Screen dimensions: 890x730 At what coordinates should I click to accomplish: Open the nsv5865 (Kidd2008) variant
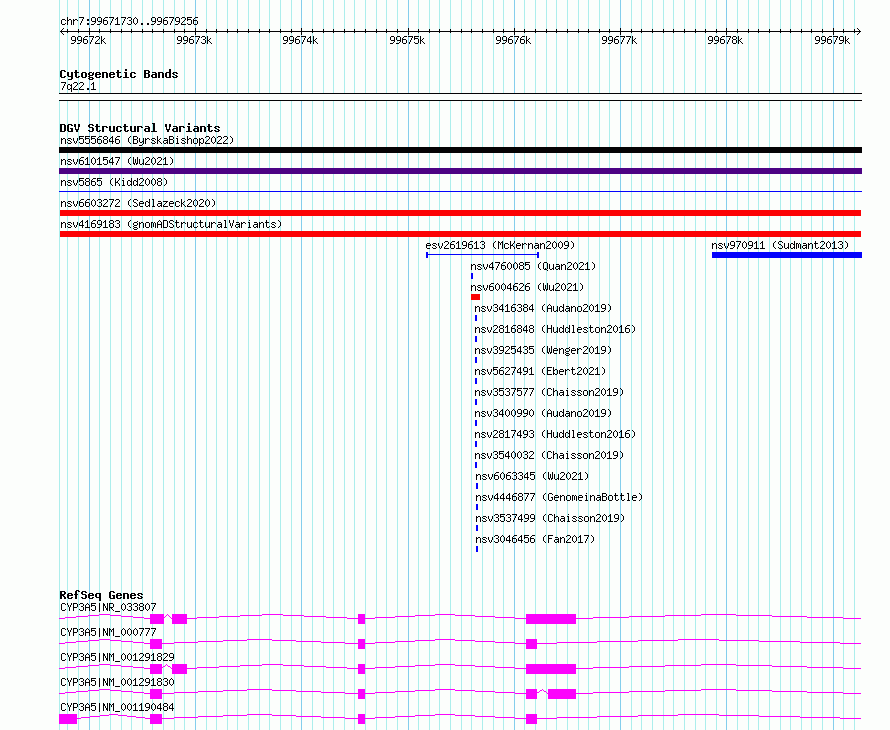pos(114,182)
